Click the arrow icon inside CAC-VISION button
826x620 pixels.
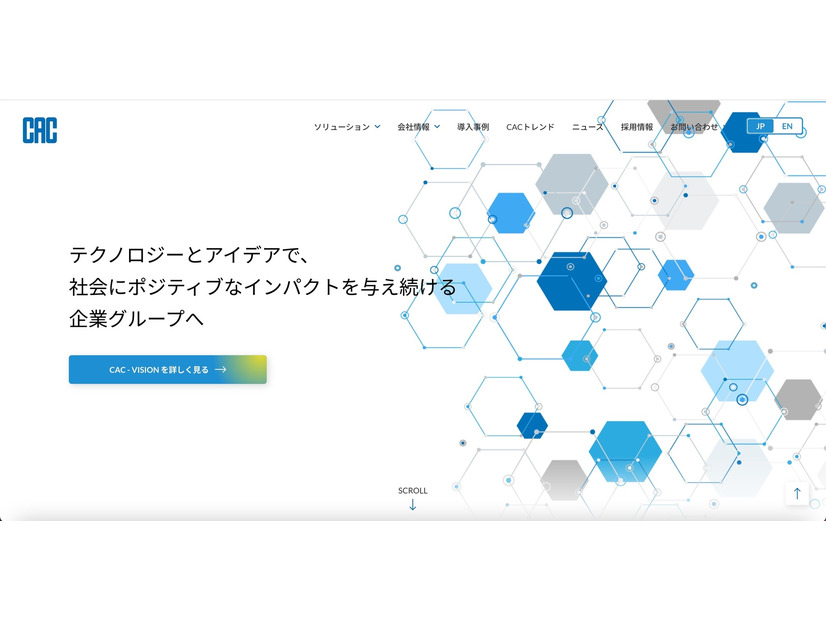pos(221,369)
